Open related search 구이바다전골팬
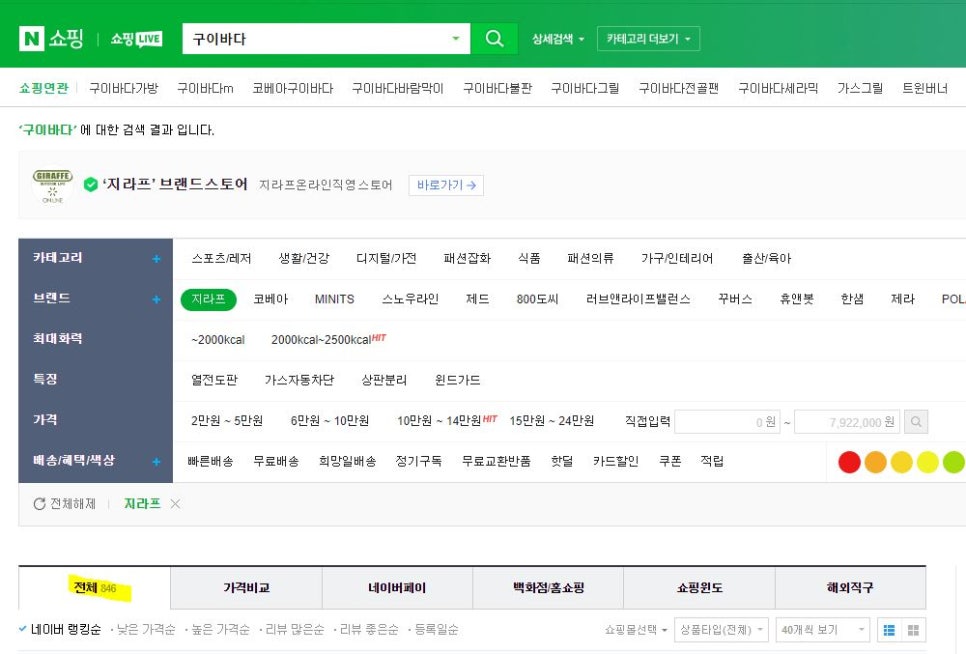The width and height of the screenshot is (966, 654). coord(679,89)
